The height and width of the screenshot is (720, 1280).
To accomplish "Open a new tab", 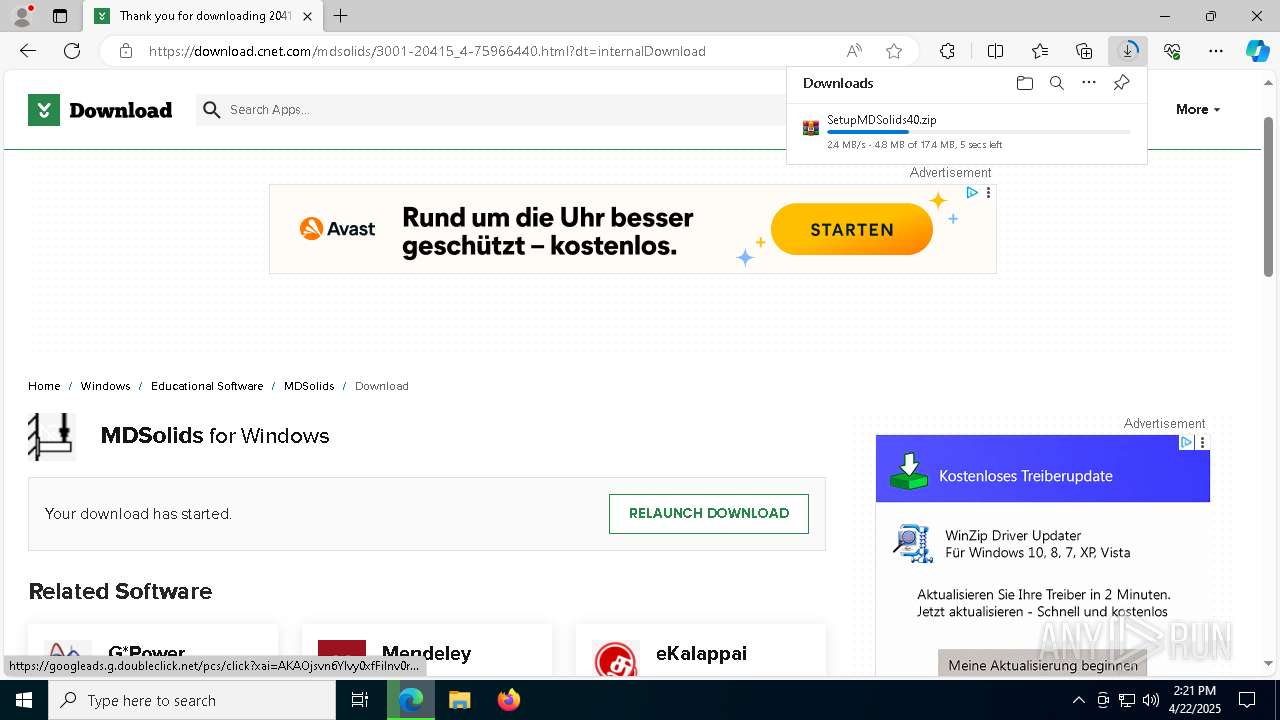I will pos(341,16).
